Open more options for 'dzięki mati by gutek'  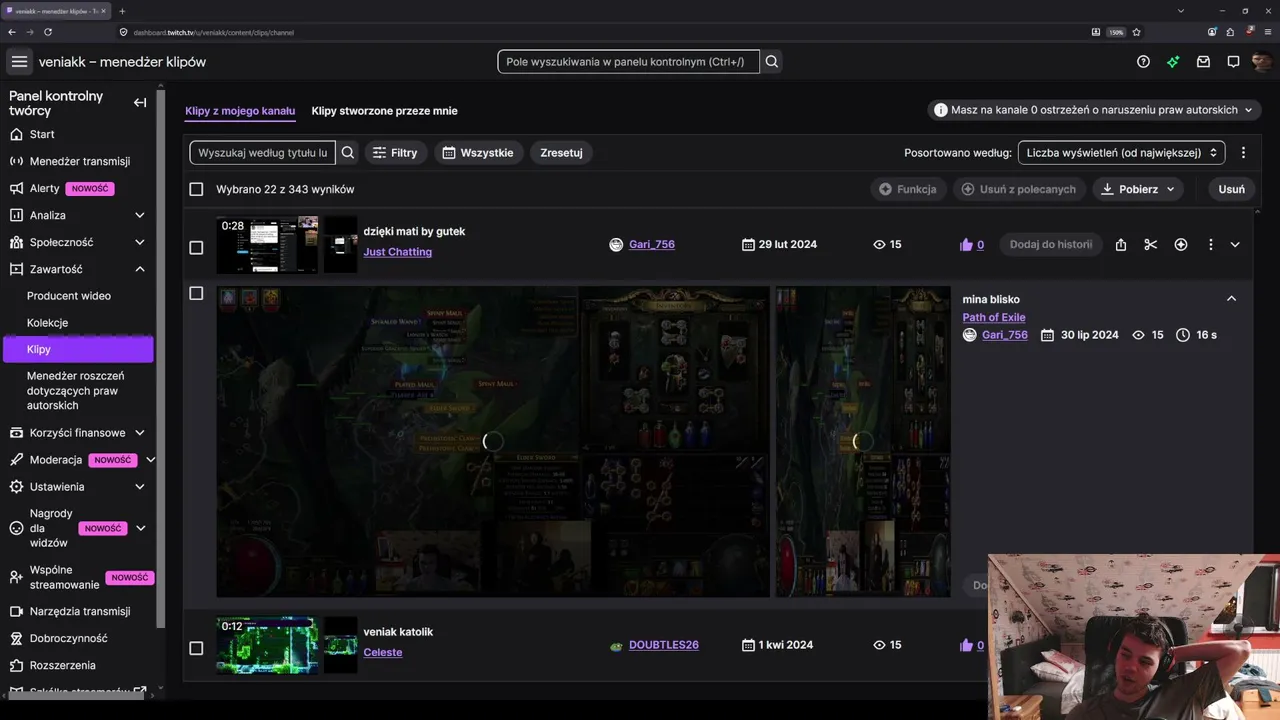coord(1211,245)
